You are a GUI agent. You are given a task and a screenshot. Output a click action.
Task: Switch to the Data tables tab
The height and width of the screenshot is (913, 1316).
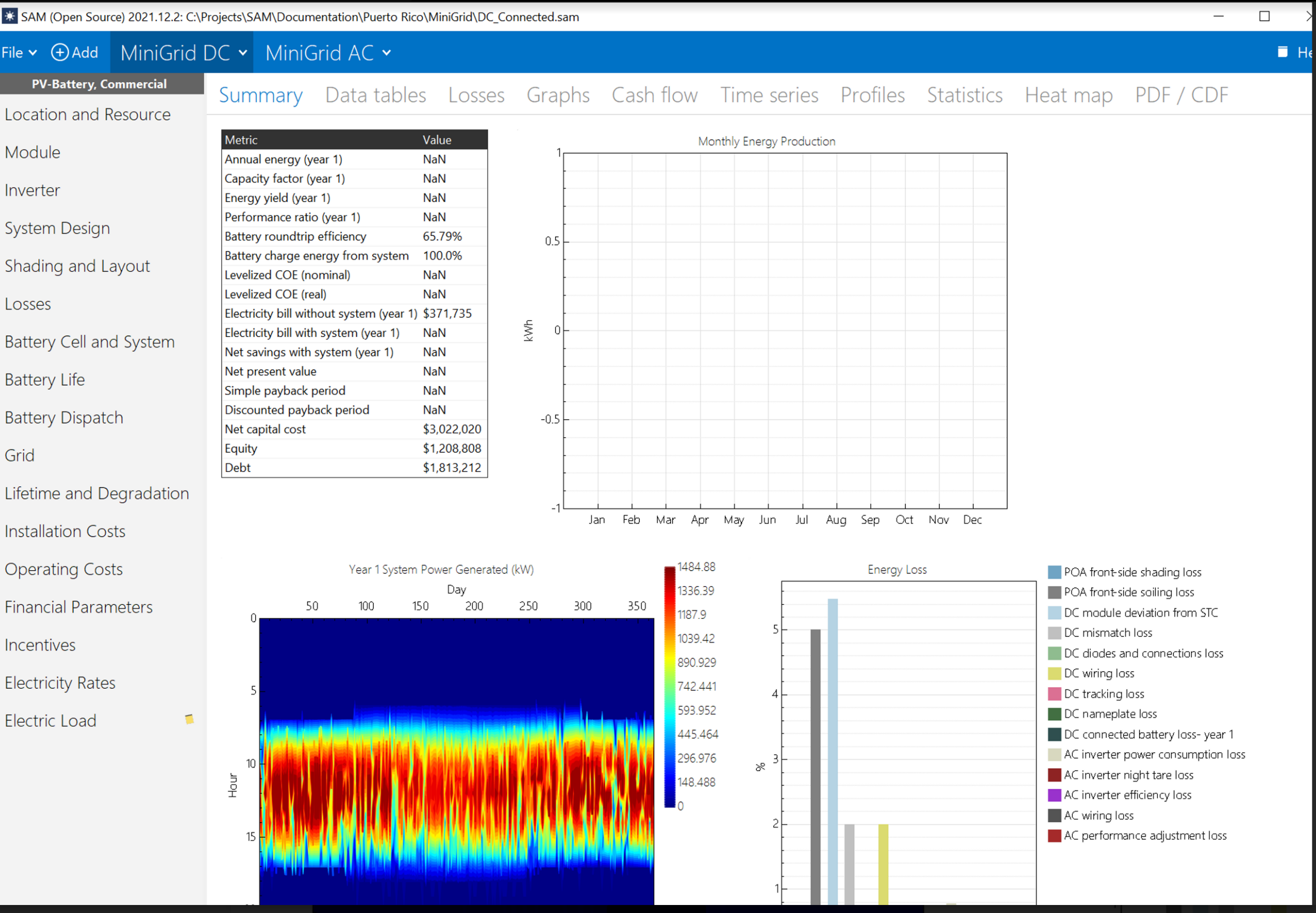(375, 95)
